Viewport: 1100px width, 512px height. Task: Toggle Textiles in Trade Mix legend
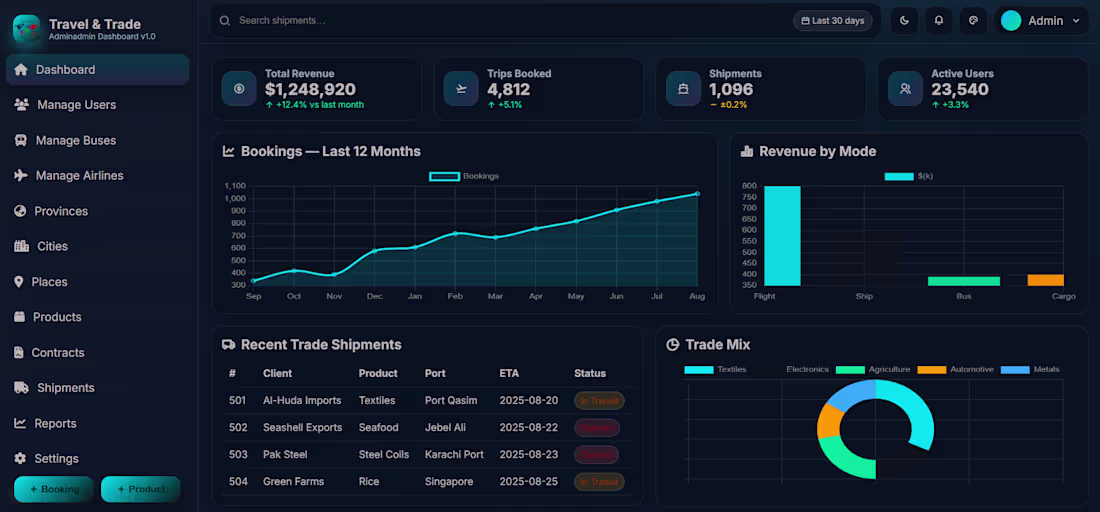[715, 370]
